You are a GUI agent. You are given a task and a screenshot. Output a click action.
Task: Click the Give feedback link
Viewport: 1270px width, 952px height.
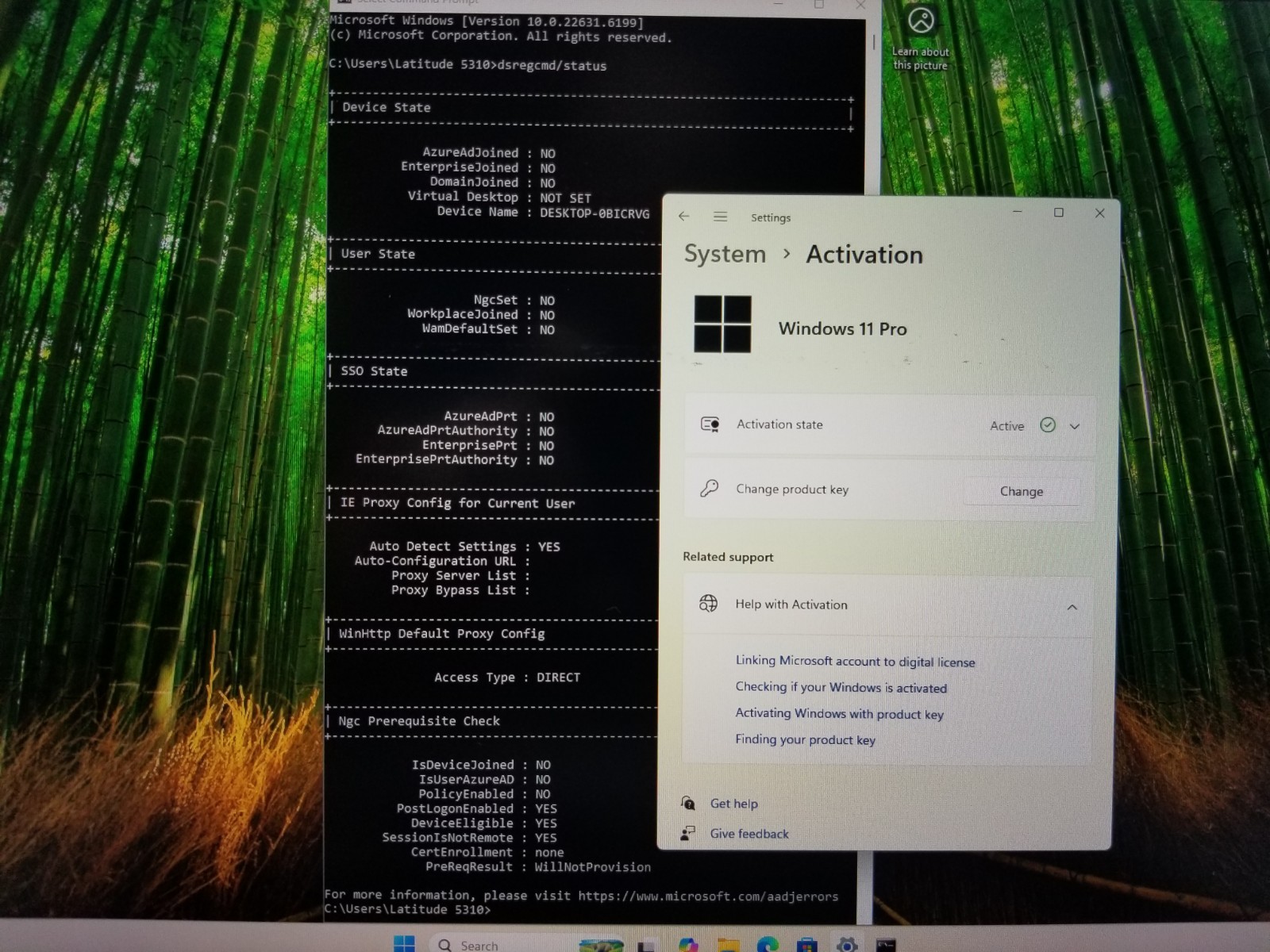(749, 834)
